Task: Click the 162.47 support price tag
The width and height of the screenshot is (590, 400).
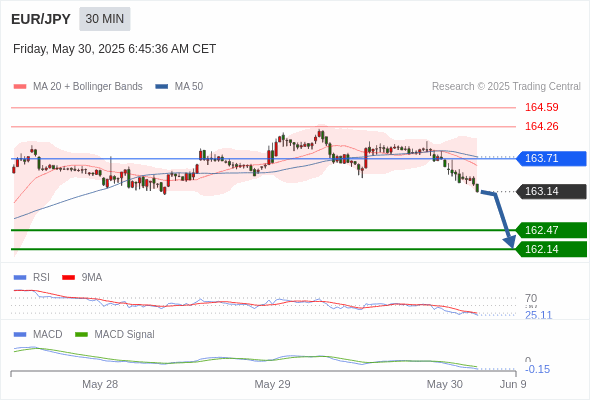Action: [x=551, y=230]
